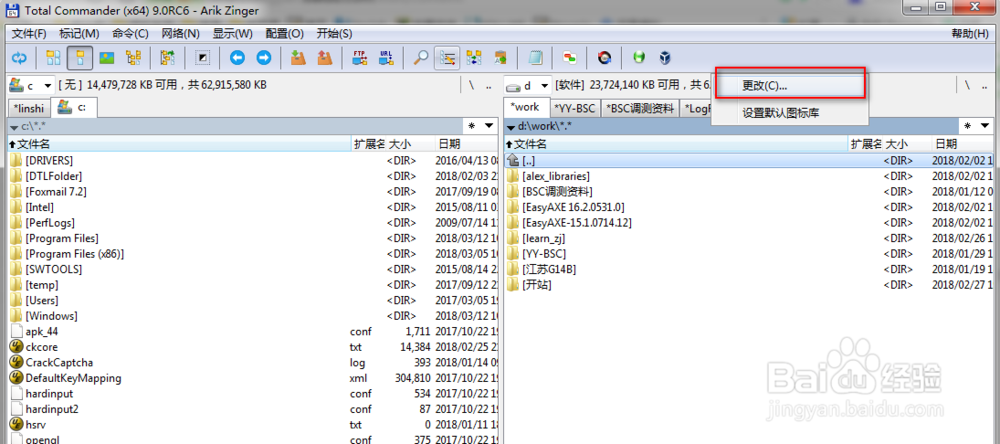This screenshot has height=444, width=1000.
Task: Open the 网络(N) menu
Action: pos(180,33)
